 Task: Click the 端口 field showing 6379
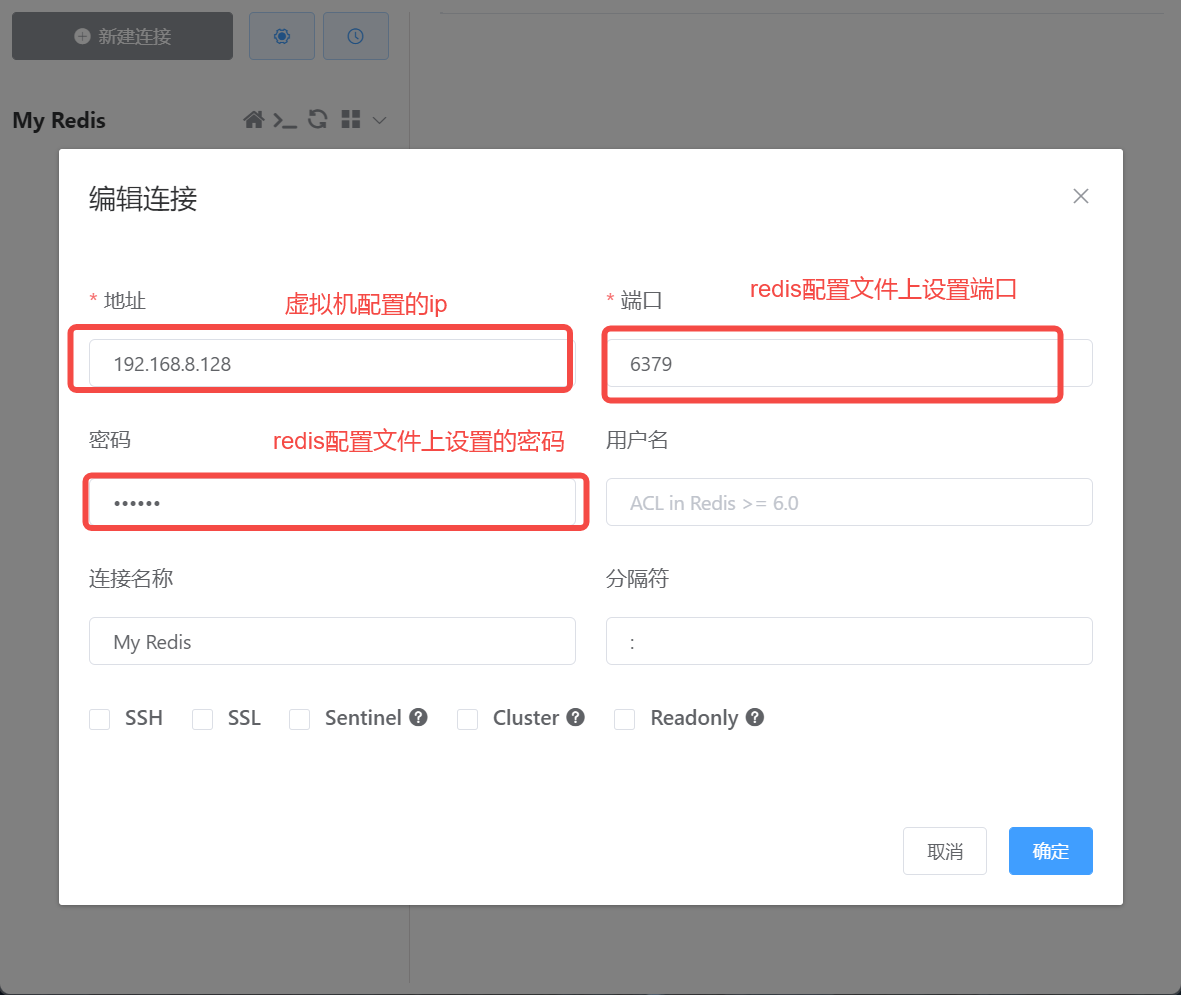pyautogui.click(x=849, y=363)
